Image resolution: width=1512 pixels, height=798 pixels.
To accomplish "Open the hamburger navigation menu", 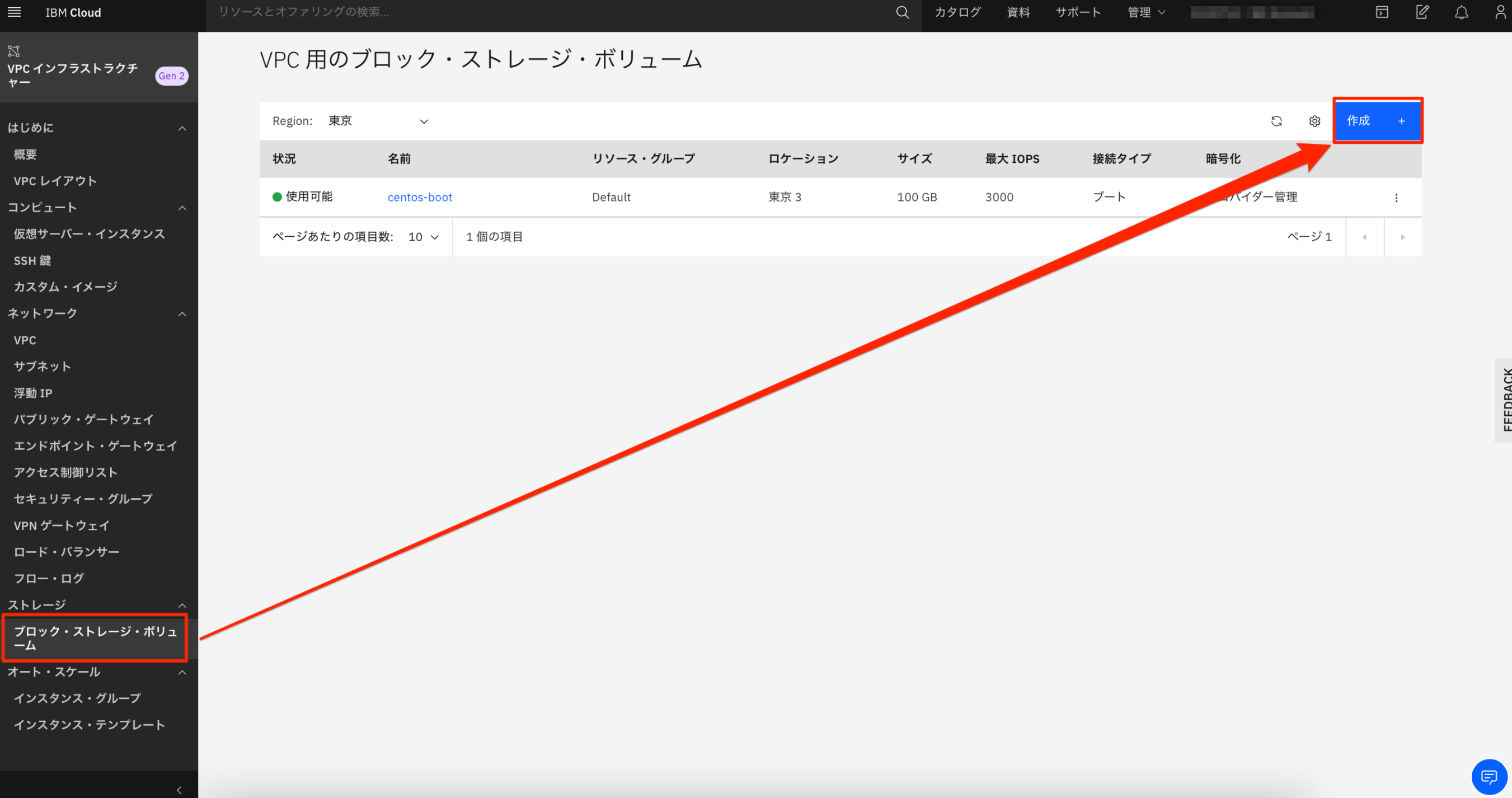I will (14, 12).
